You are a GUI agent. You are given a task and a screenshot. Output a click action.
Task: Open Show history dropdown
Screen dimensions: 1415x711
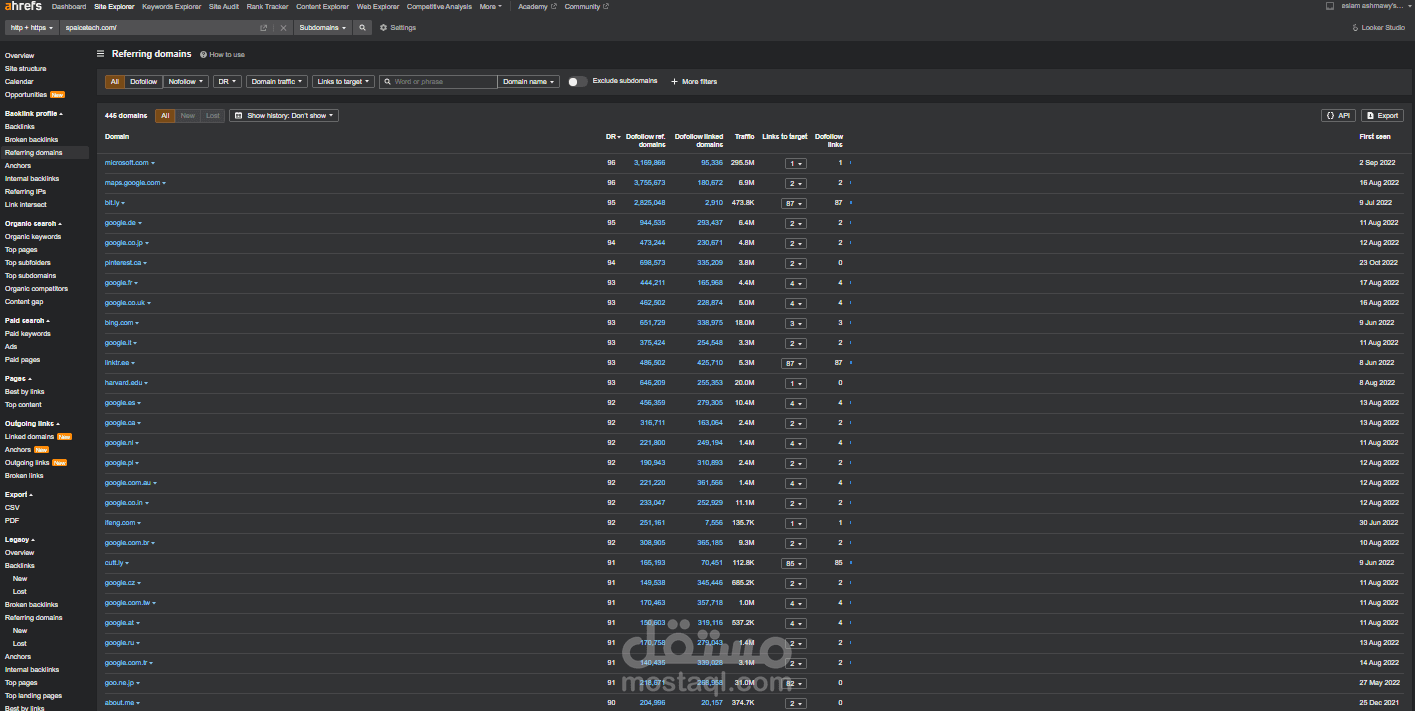pyautogui.click(x=284, y=116)
